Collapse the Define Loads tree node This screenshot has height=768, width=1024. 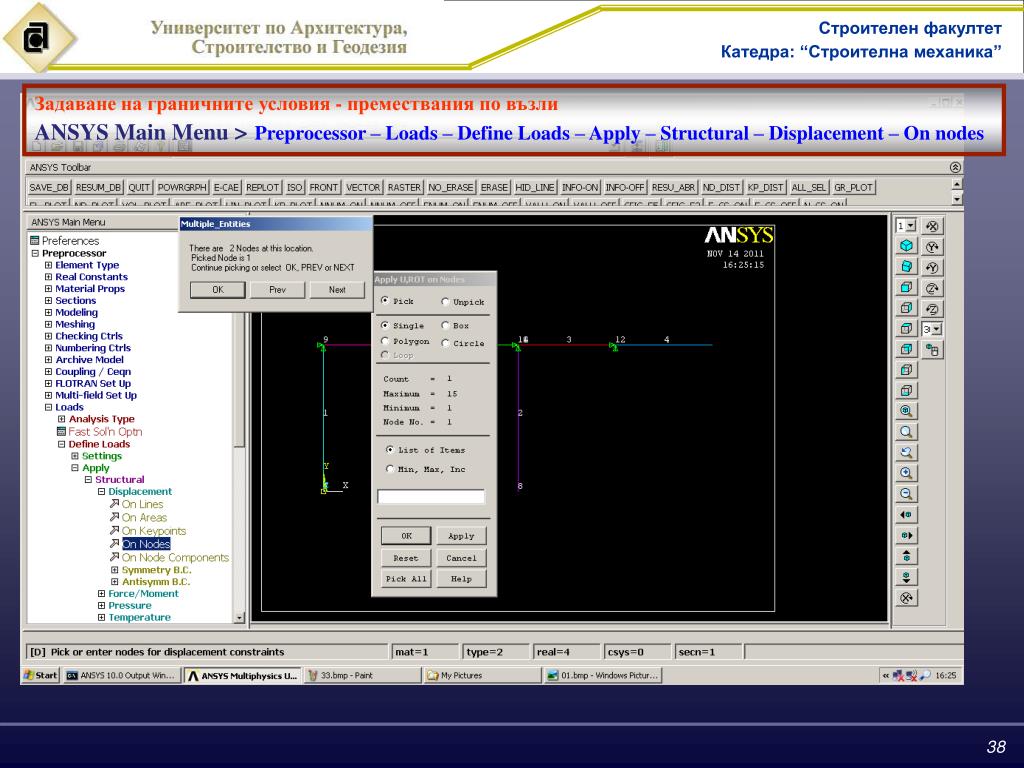[61, 444]
